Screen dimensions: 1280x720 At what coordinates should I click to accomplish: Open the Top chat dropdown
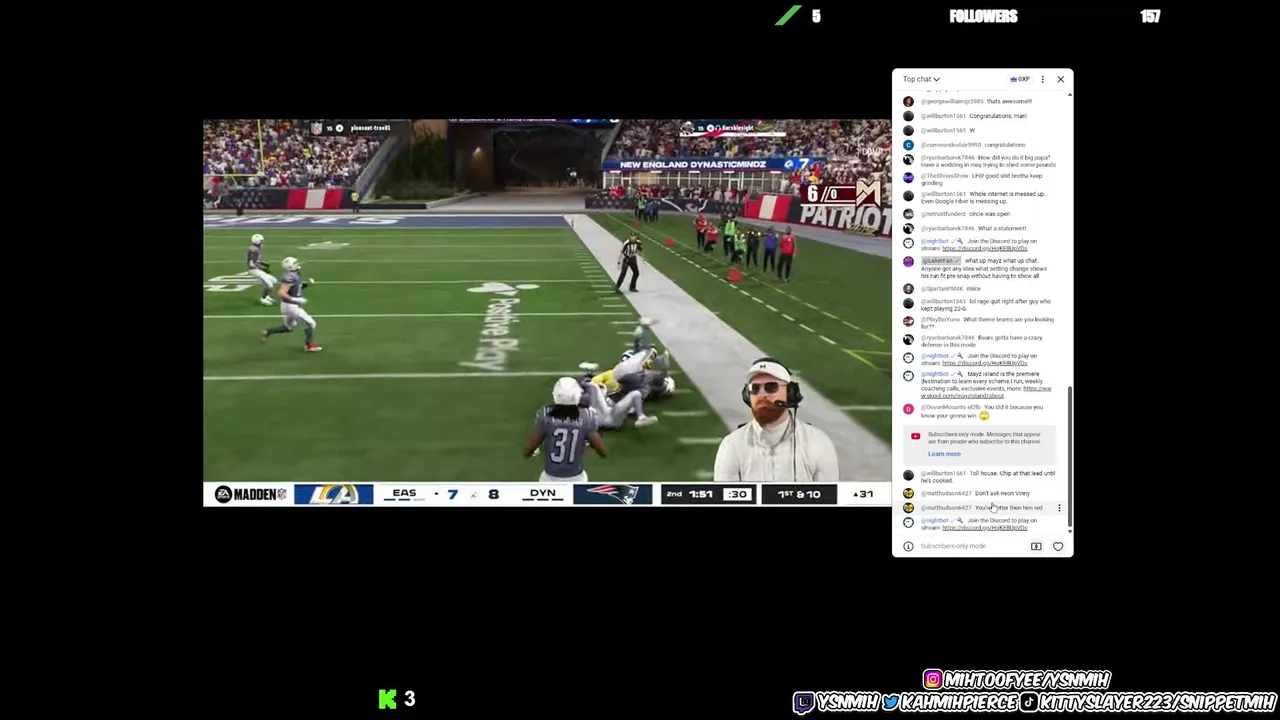921,79
